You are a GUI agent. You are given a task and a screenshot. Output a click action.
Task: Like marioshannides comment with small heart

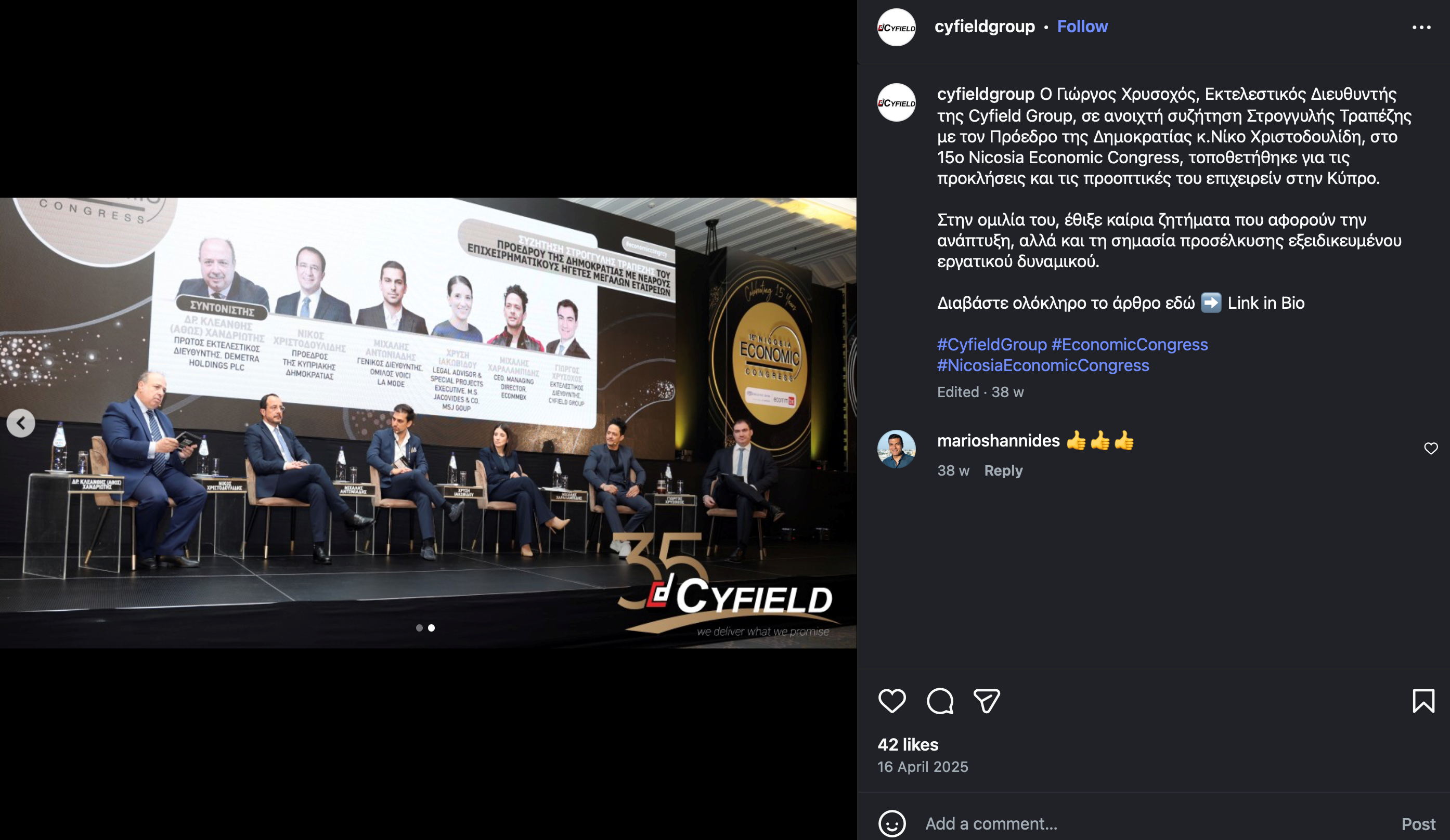[1431, 449]
